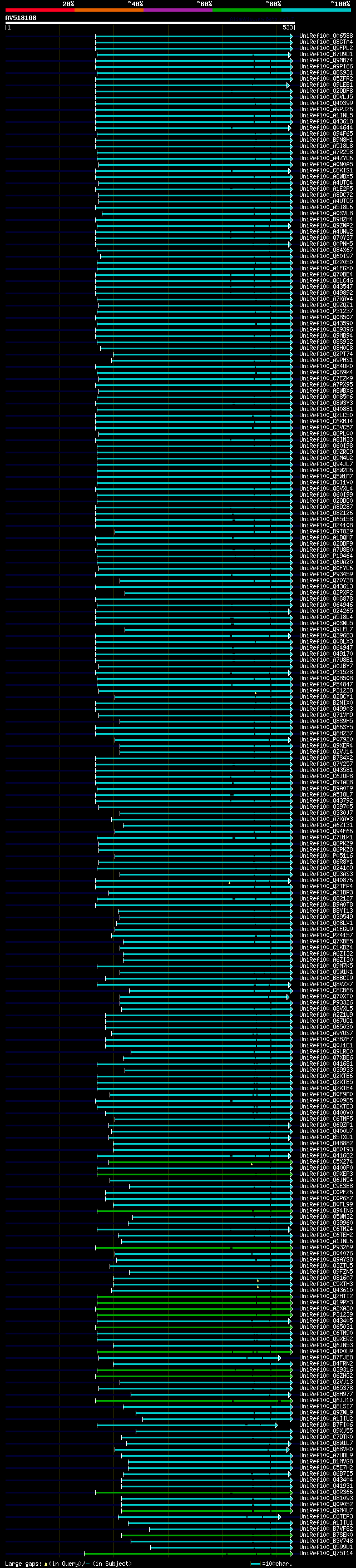Select hit label UniRef100_B9HZH4
The width and height of the screenshot is (356, 1568).
pyautogui.click(x=326, y=220)
